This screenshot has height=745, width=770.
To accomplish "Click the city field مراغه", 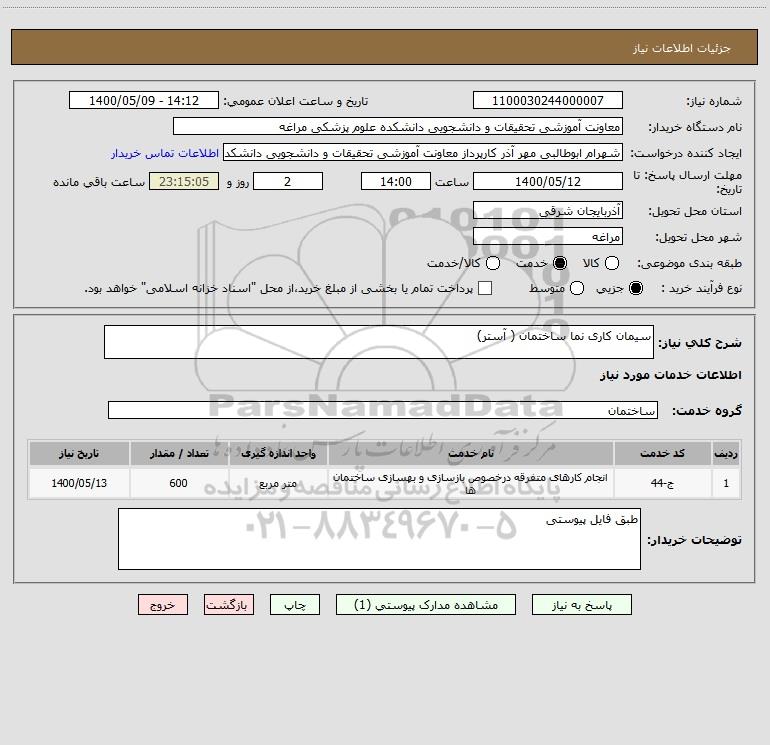I will 548,236.
